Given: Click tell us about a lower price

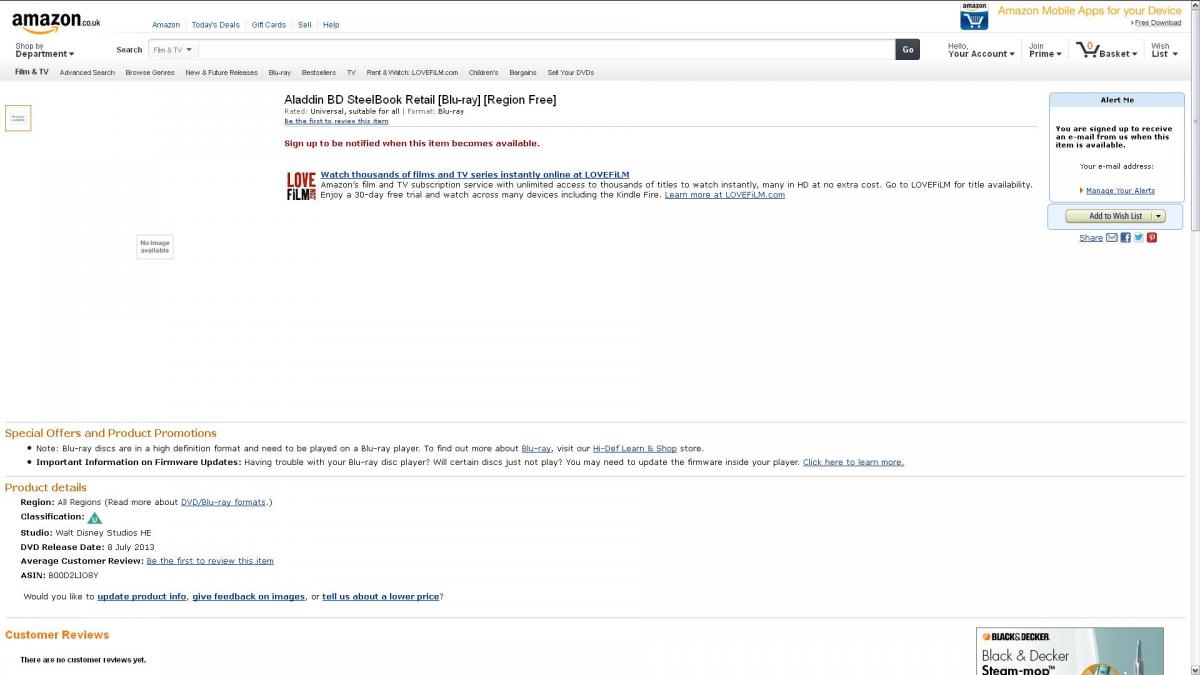Looking at the screenshot, I should click(381, 597).
